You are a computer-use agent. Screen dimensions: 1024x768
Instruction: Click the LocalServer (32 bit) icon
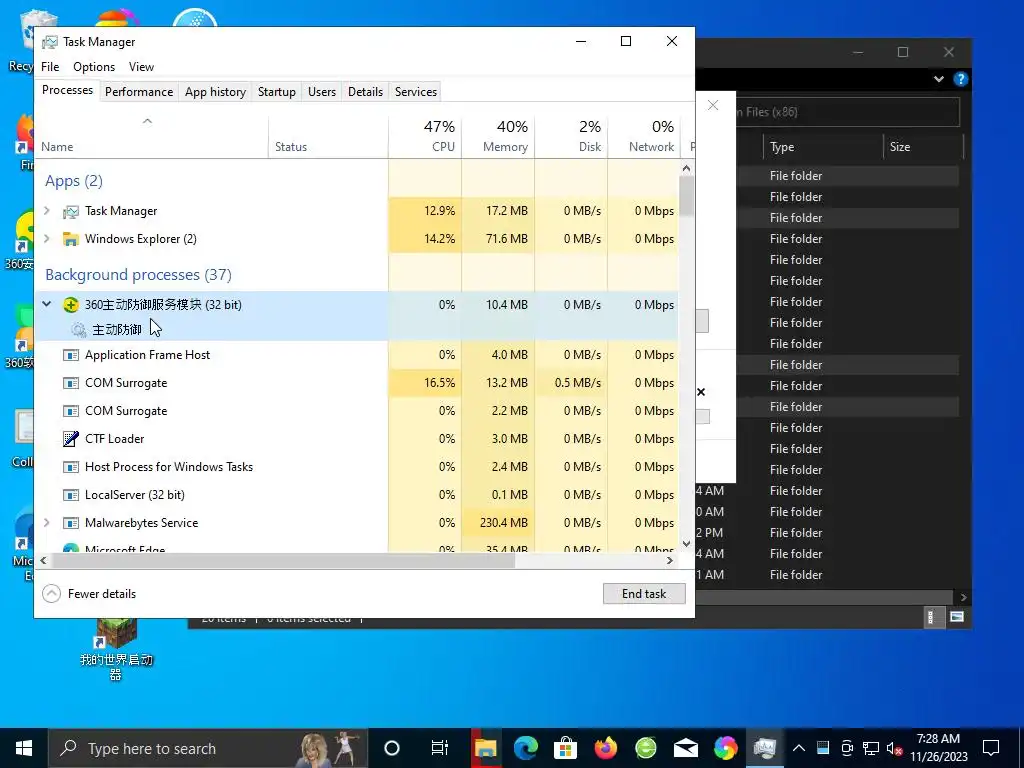click(71, 495)
